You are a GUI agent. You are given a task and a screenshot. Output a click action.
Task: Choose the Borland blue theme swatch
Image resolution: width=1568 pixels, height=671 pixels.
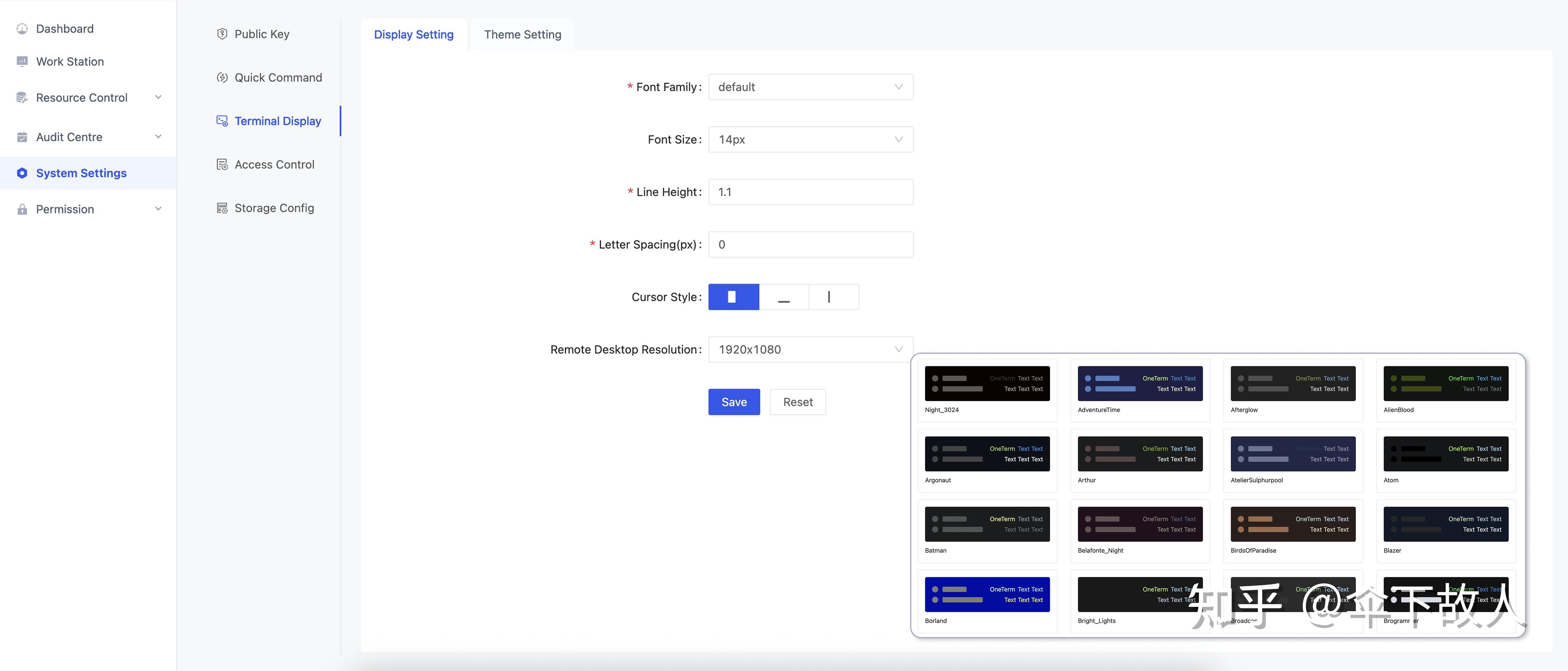(x=987, y=594)
